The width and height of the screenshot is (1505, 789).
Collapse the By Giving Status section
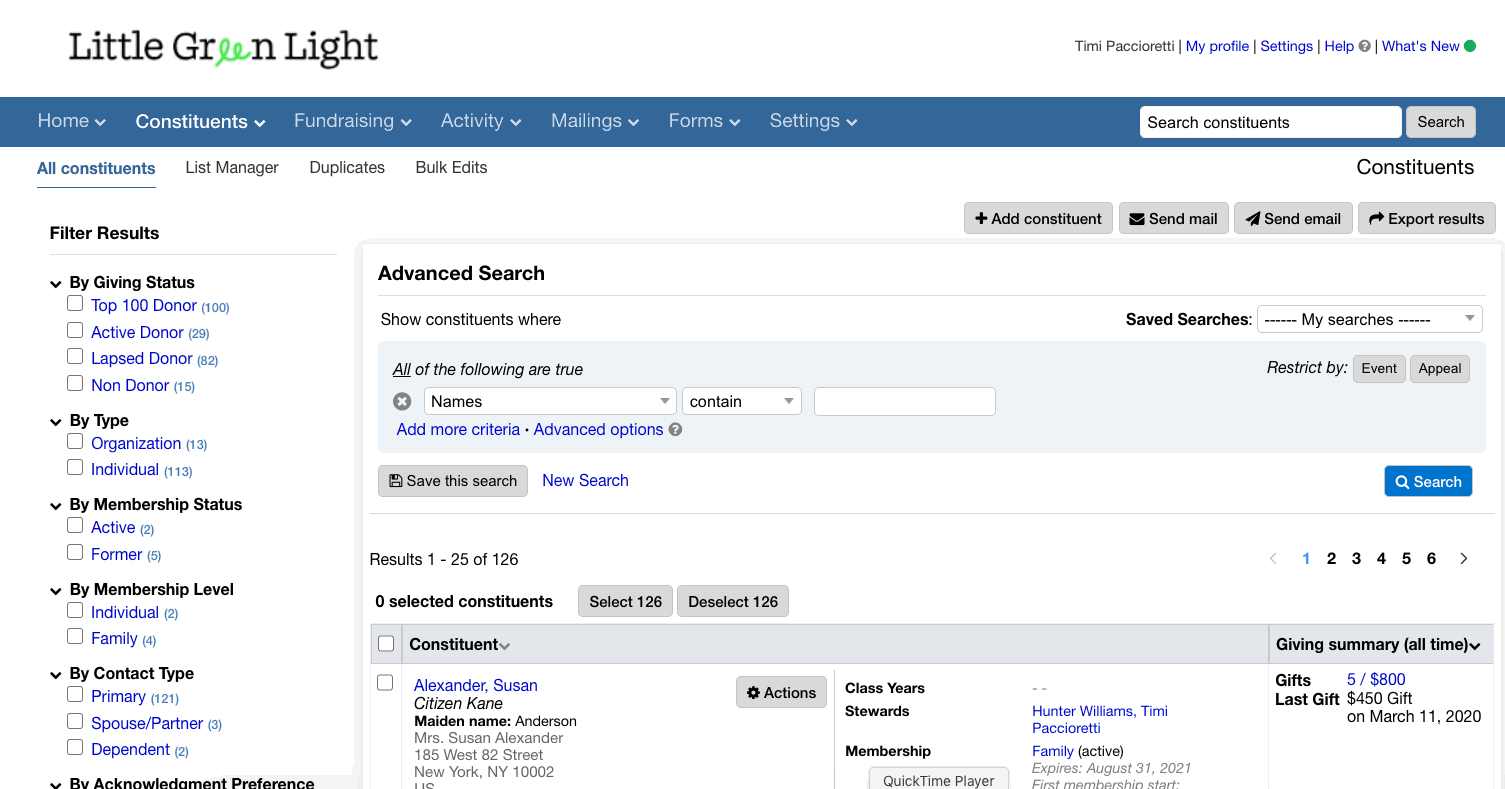tap(56, 284)
